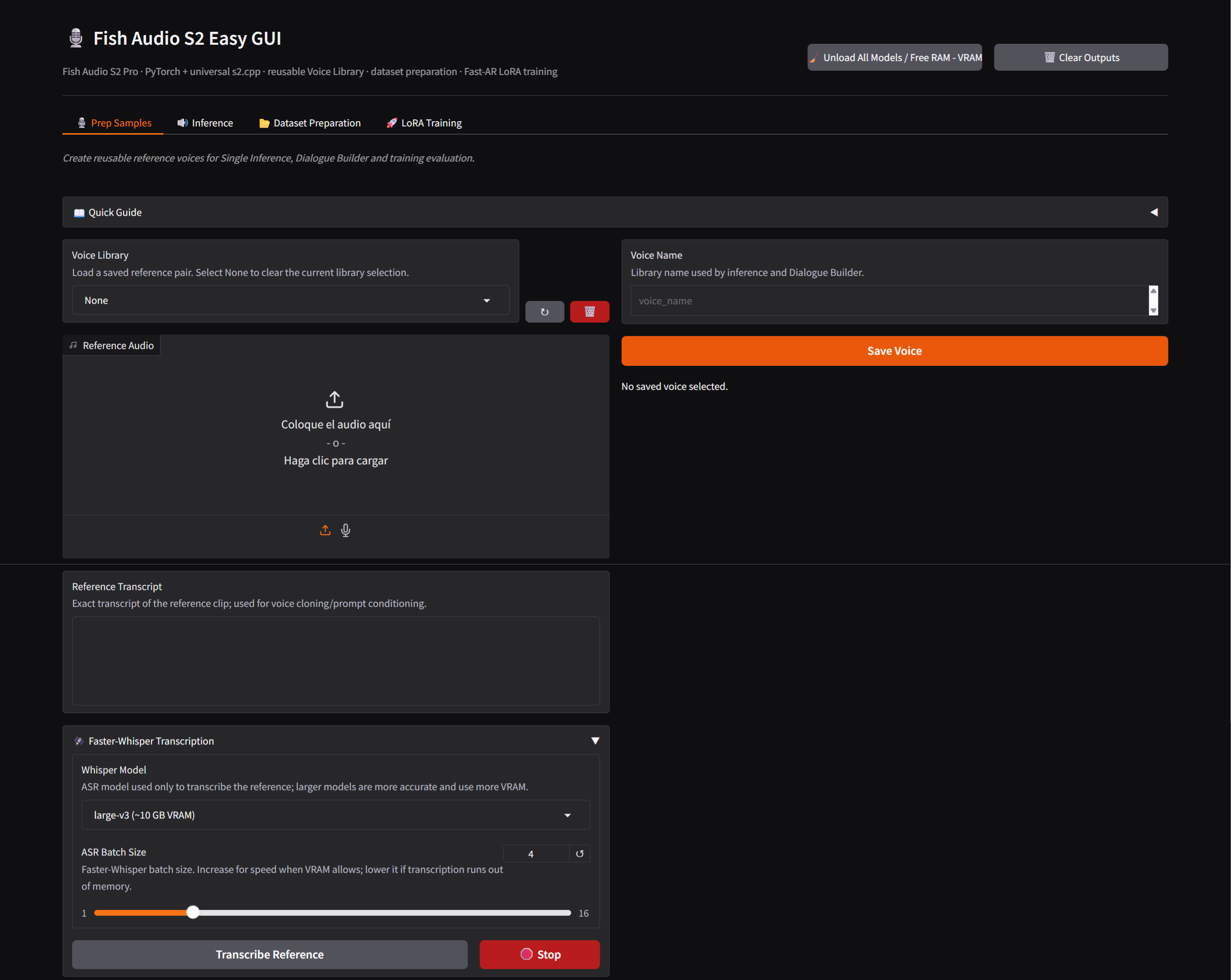1231x980 pixels.
Task: Click the "Fish Audio S2 Easy GUI" heading
Action: click(187, 38)
